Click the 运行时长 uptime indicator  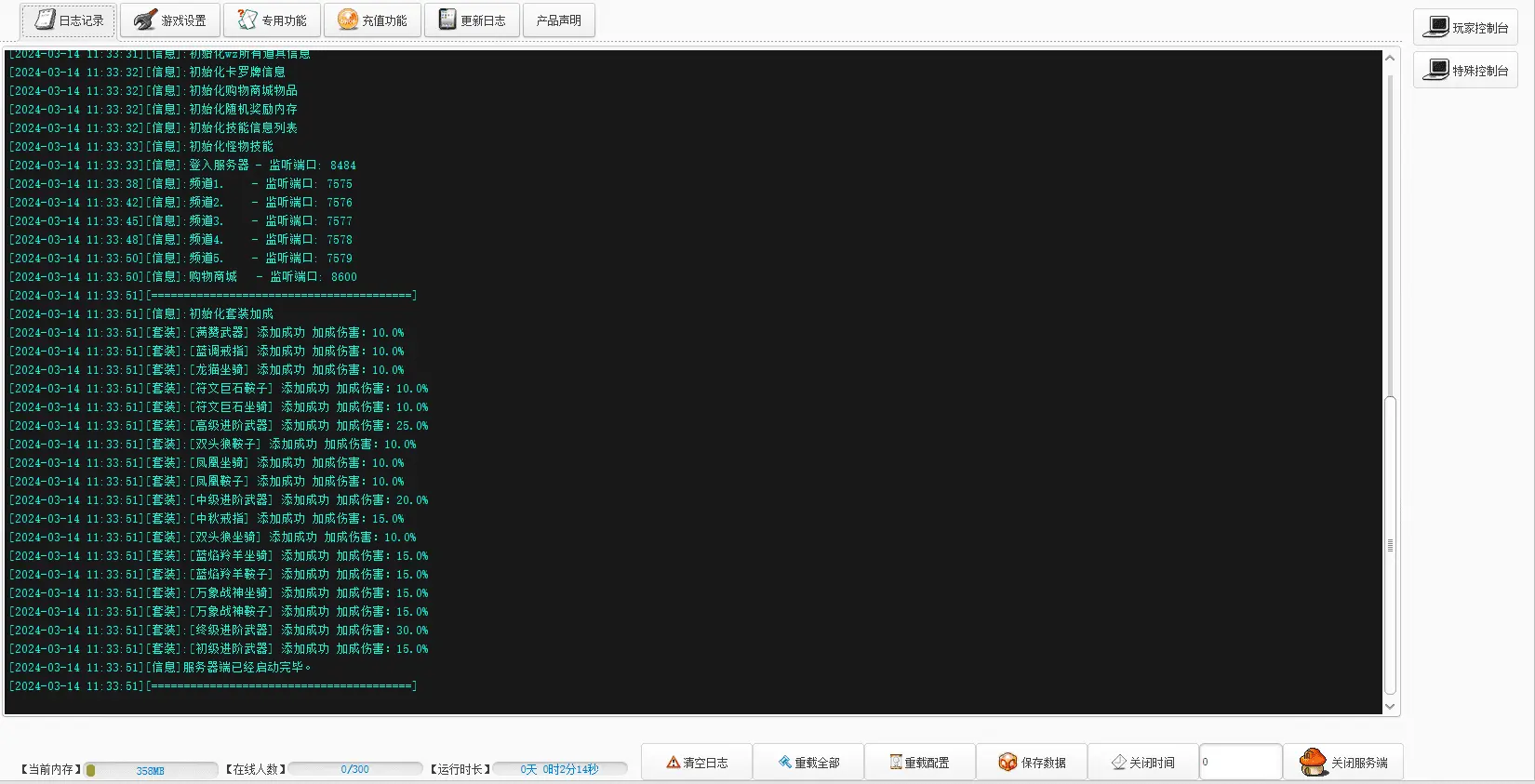(560, 769)
